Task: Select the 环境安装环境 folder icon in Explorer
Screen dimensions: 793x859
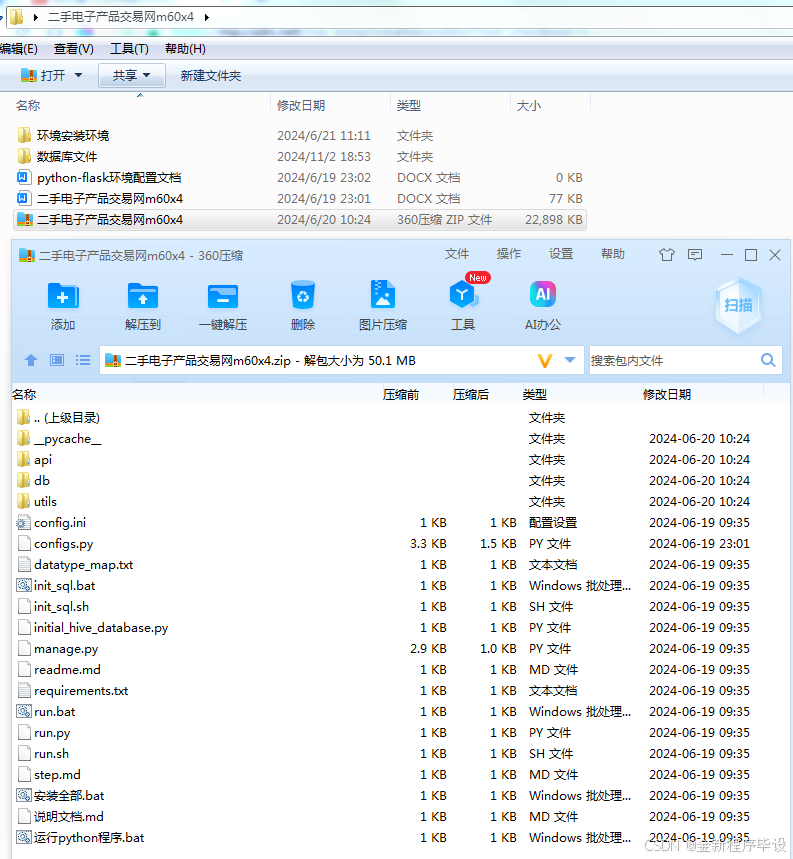Action: click(x=24, y=135)
